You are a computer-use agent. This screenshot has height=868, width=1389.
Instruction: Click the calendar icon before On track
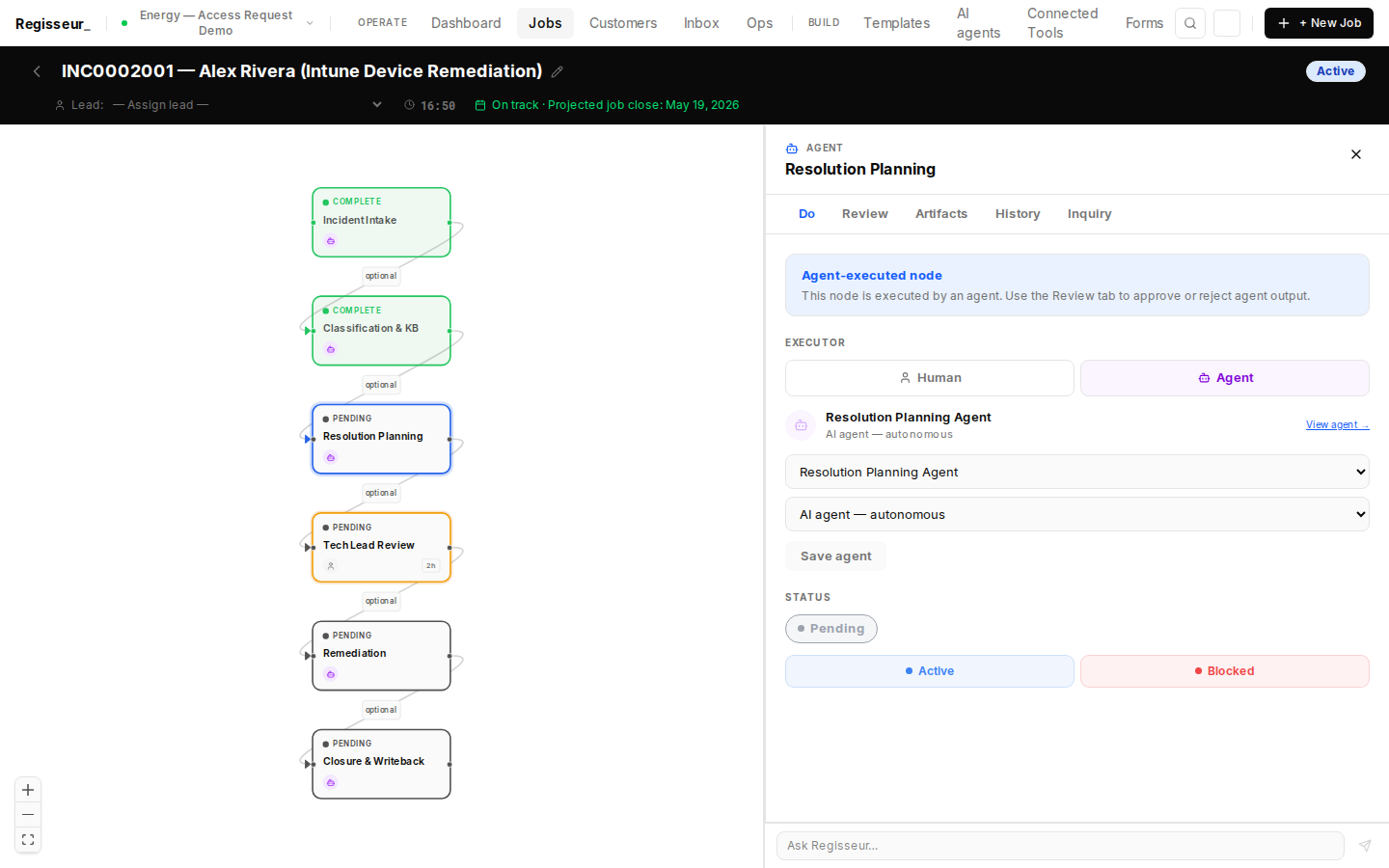pyautogui.click(x=480, y=105)
